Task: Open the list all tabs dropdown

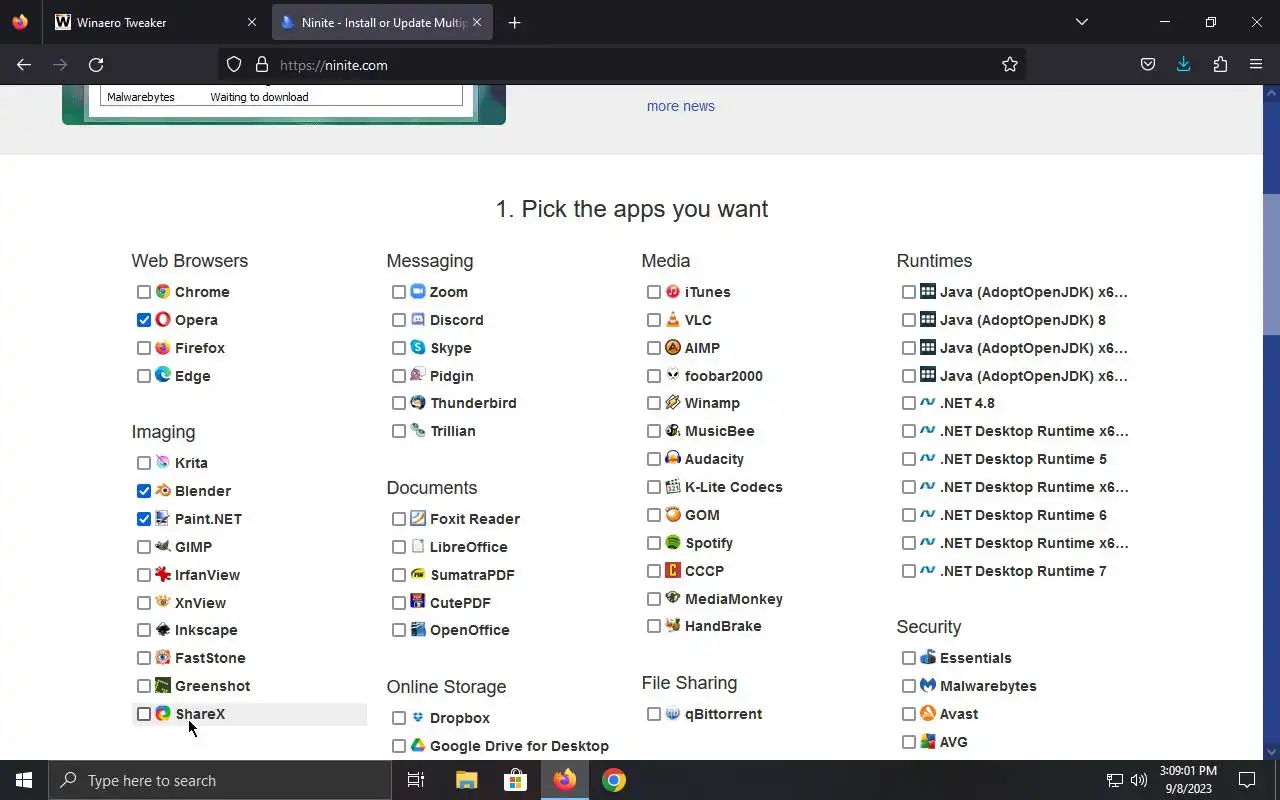Action: 1081,22
